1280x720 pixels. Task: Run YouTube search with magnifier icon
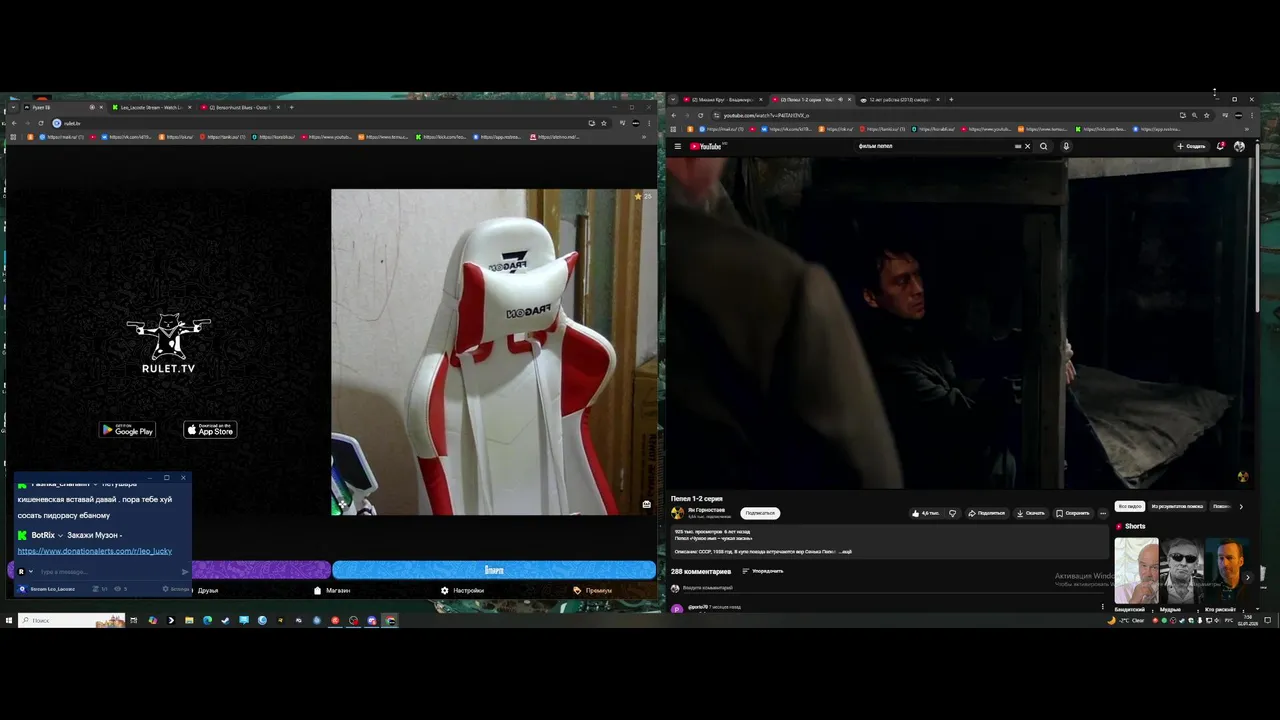coord(1043,146)
